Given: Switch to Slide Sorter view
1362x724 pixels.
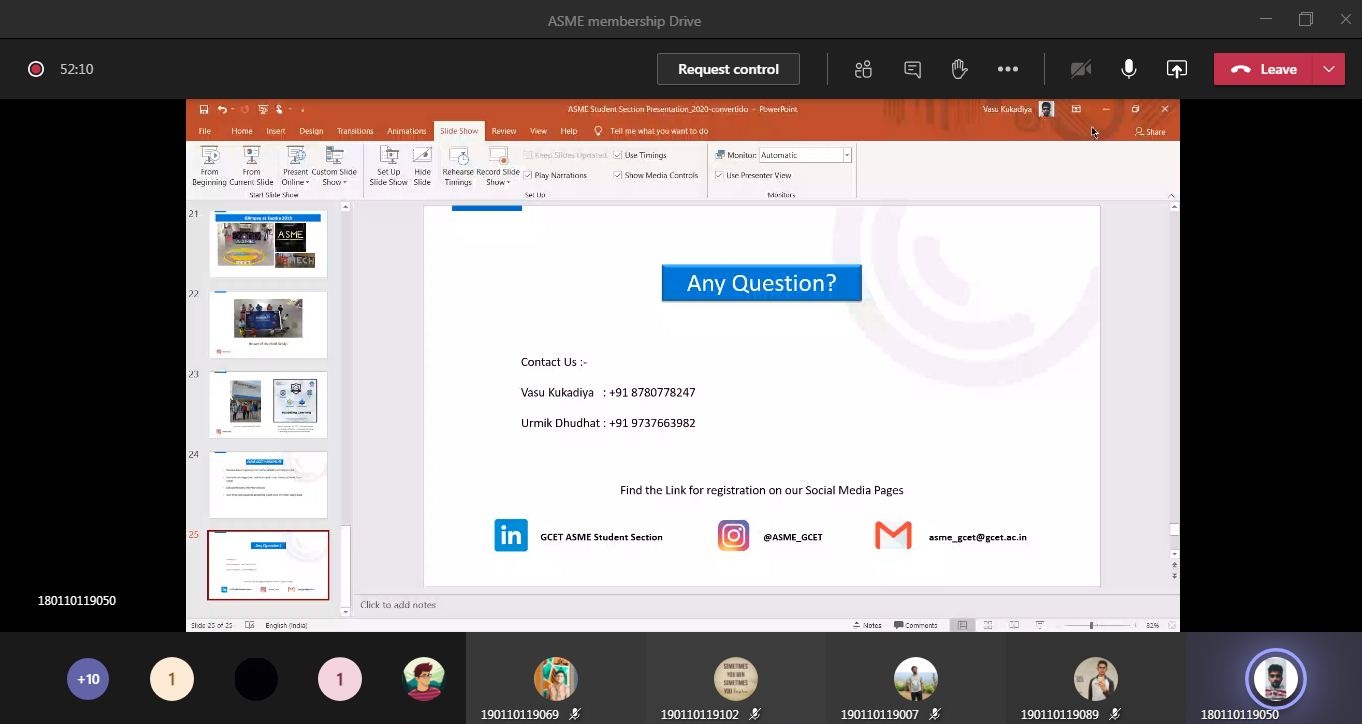Looking at the screenshot, I should (x=988, y=625).
